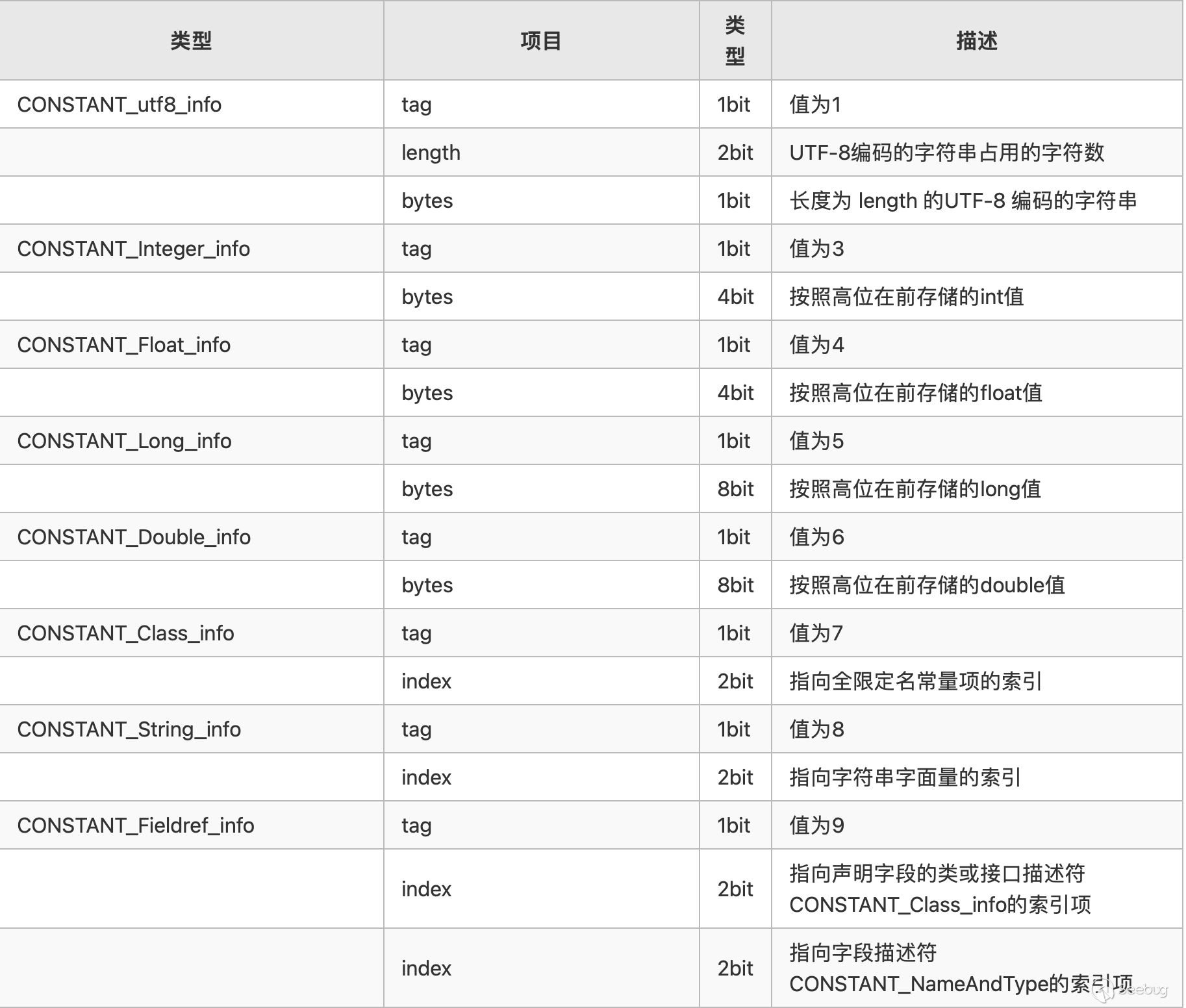Click the 值为1 description
This screenshot has width=1186, height=1008.
click(x=815, y=105)
